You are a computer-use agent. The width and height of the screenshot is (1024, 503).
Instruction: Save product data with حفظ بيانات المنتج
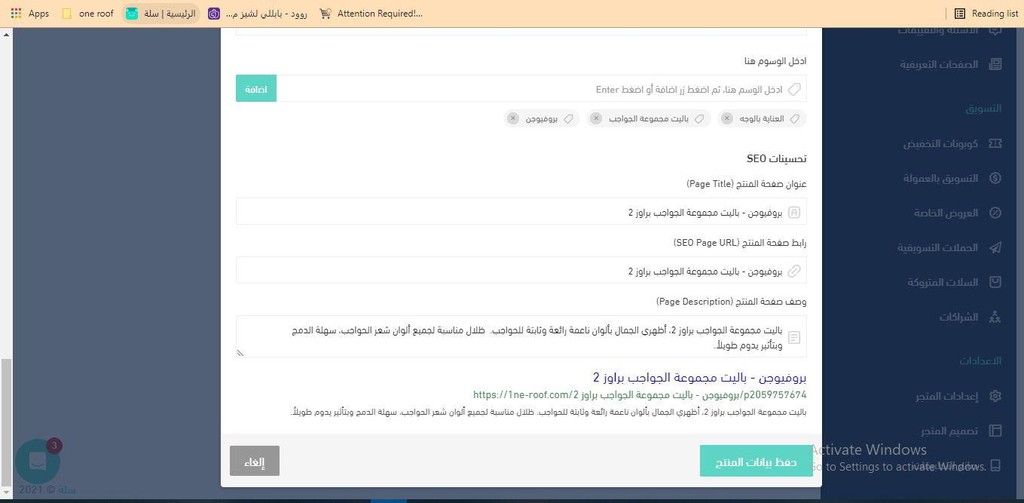756,461
